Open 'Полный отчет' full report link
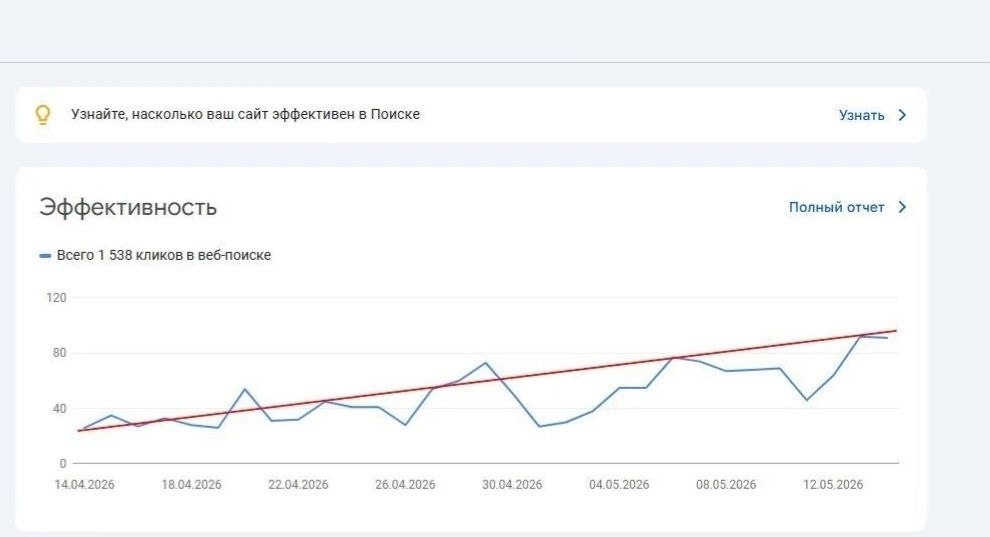990x537 pixels. pos(836,207)
